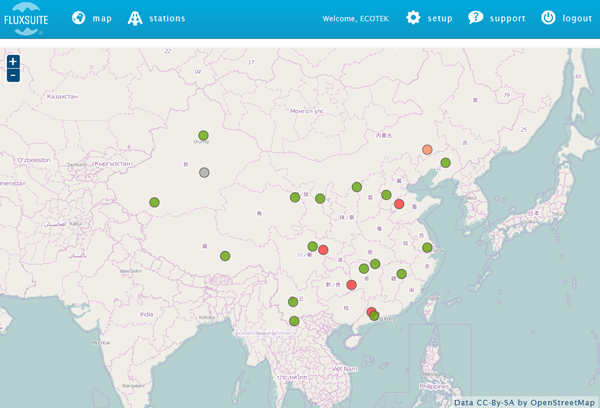Screen dimensions: 600x408
Task: Select the gray station marker
Action: click(x=204, y=173)
